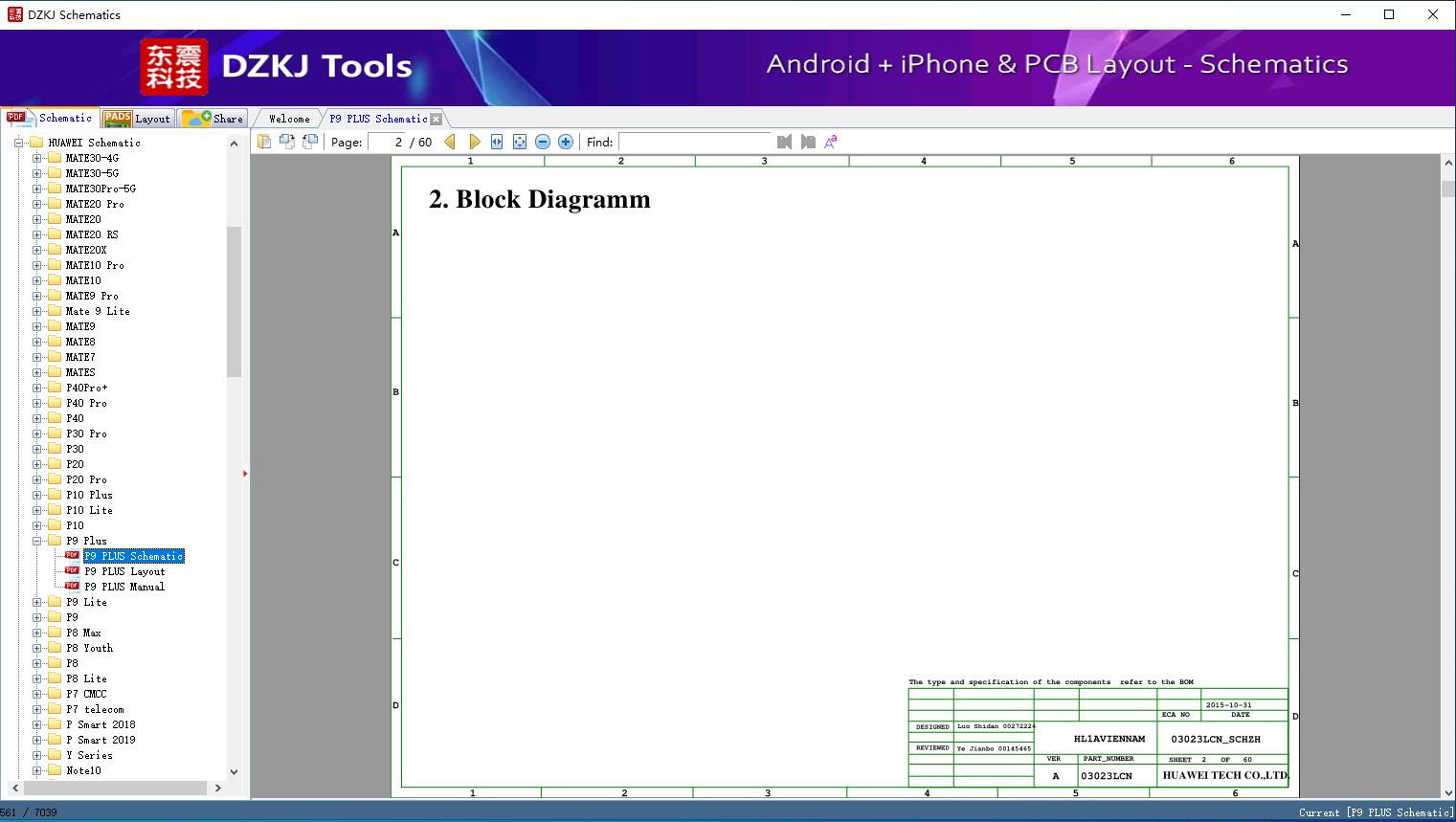1456x822 pixels.
Task: Close the P9 PLUS Schematic tab
Action: click(437, 119)
